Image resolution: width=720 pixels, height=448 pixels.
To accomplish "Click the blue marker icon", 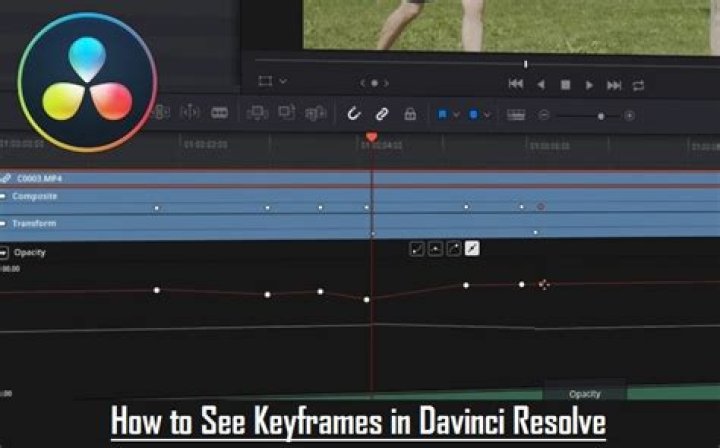I will (473, 114).
